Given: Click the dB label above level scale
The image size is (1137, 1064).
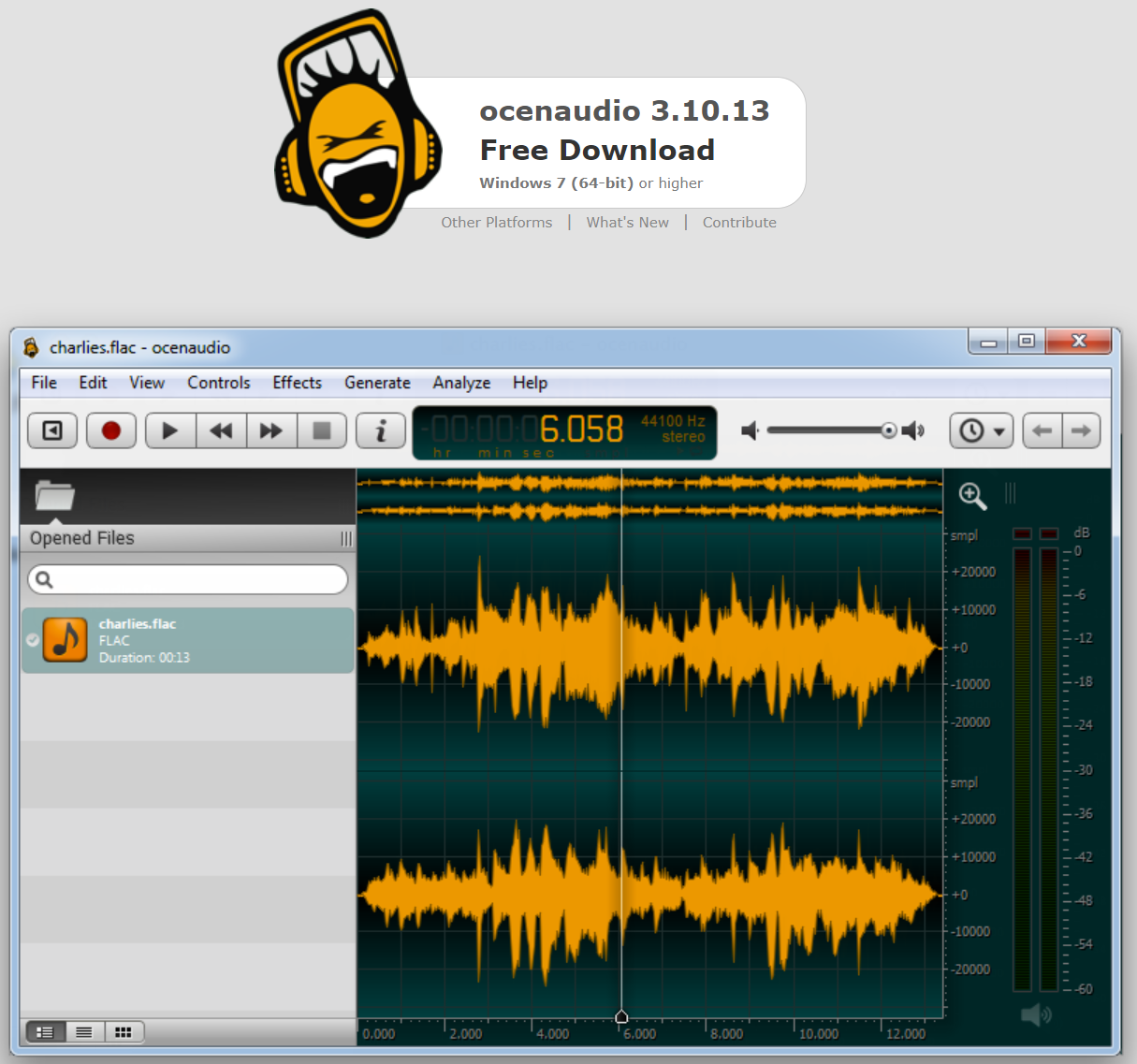Looking at the screenshot, I should coord(1082,532).
